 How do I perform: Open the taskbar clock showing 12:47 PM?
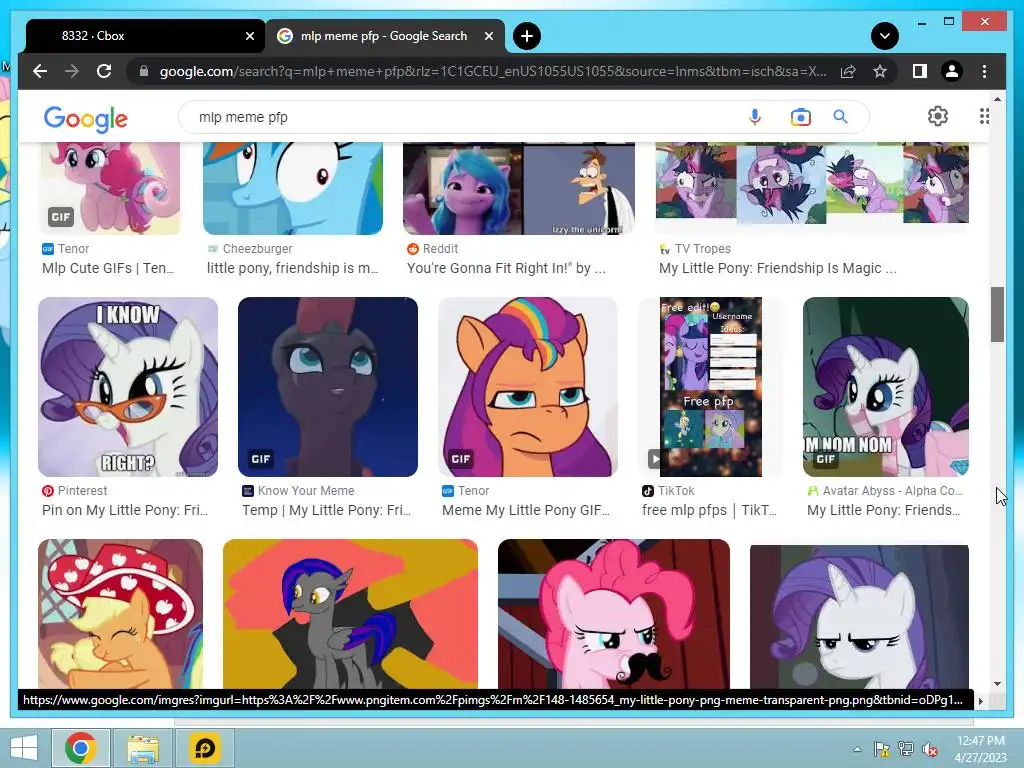point(980,748)
